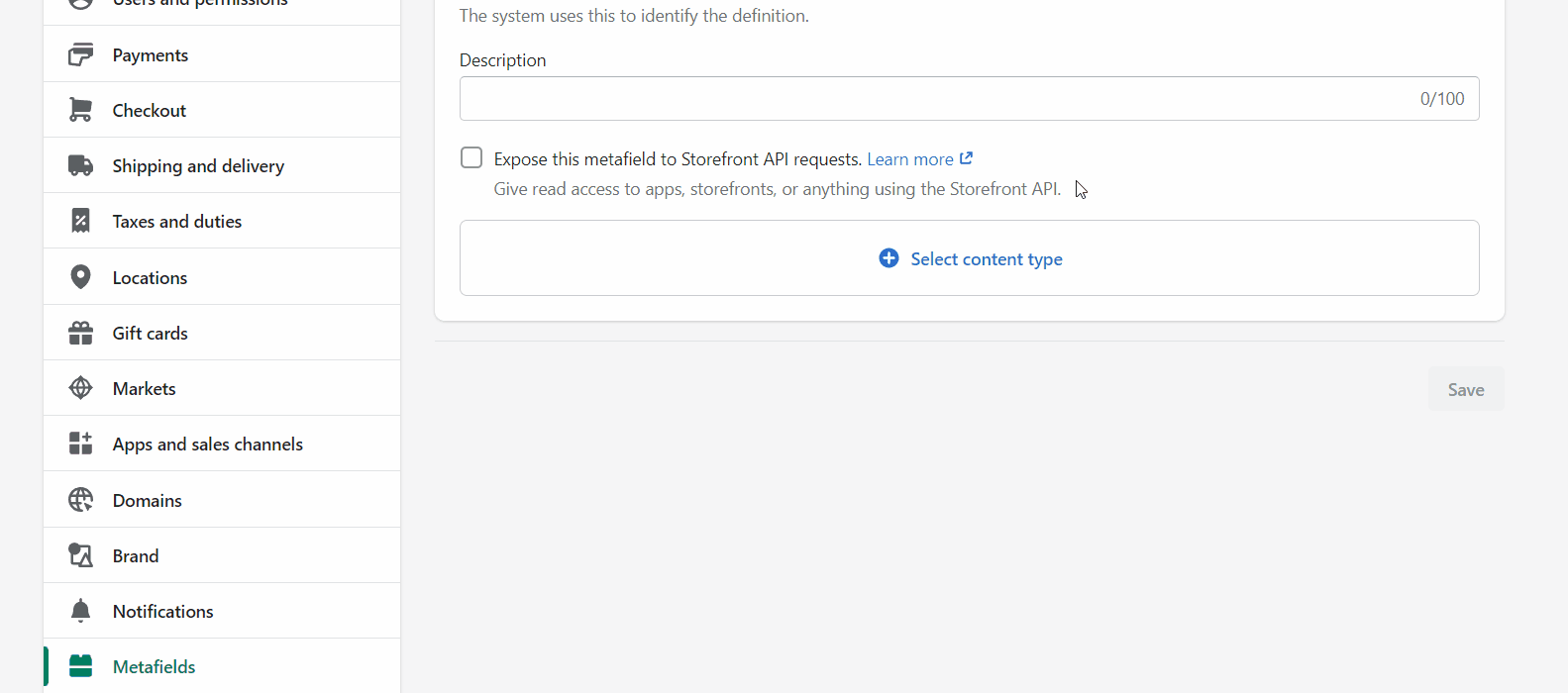
Task: Open the Brand settings page
Action: coord(136,556)
